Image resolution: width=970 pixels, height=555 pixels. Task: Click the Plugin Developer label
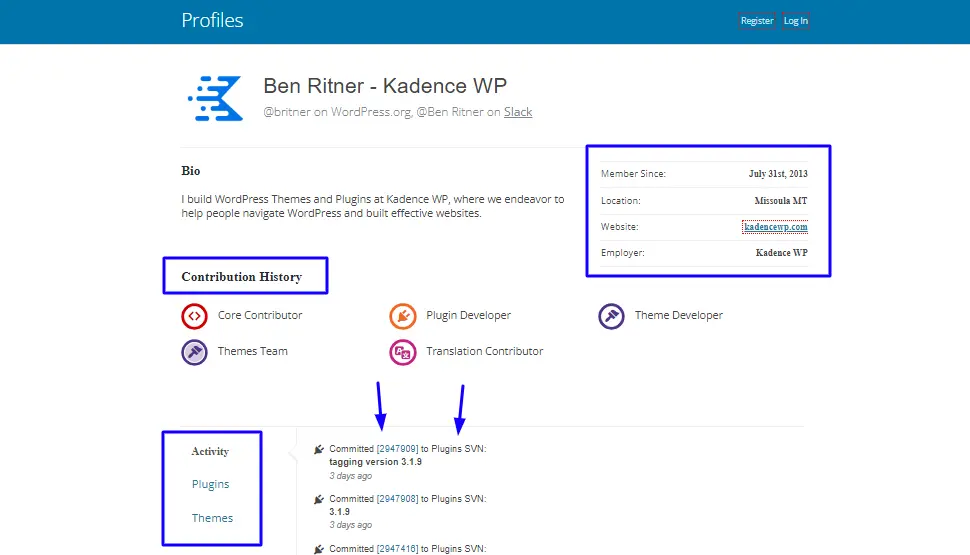coord(468,315)
